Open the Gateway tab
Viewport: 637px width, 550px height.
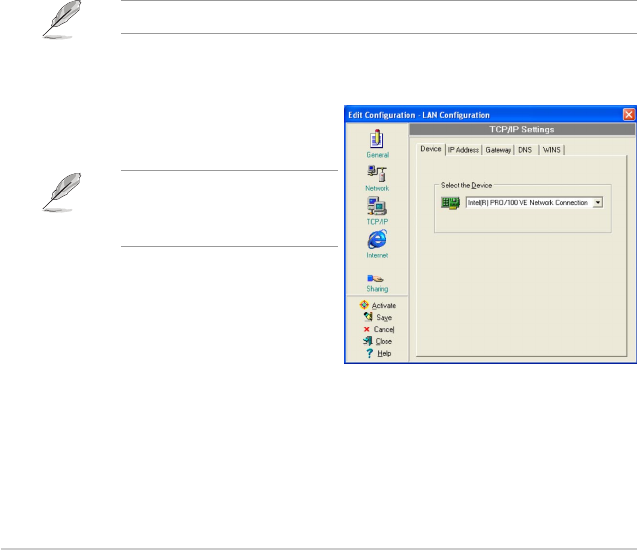pos(498,150)
